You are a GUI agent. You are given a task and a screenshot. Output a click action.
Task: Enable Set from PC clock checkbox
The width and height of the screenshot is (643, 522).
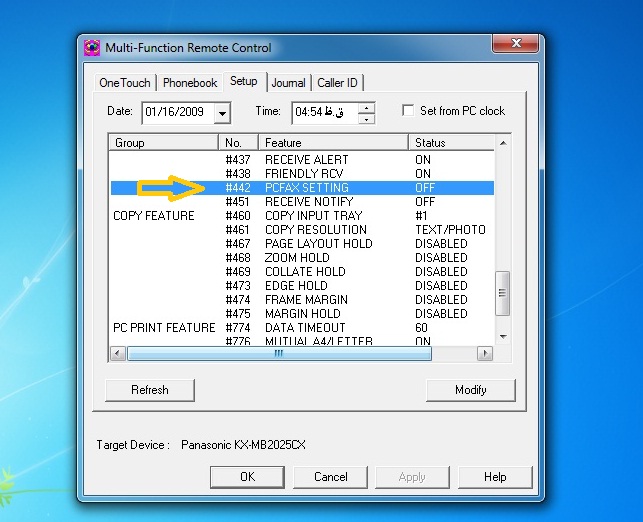coord(408,111)
